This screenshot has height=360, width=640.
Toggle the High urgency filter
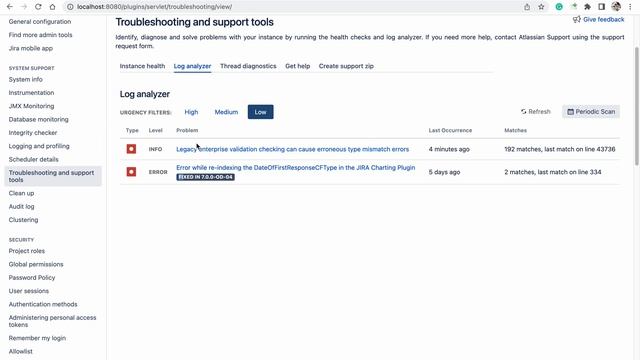point(191,112)
